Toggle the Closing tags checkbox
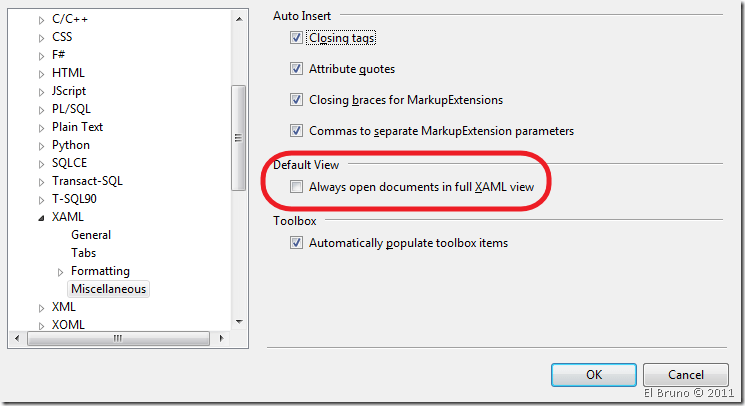 click(296, 38)
